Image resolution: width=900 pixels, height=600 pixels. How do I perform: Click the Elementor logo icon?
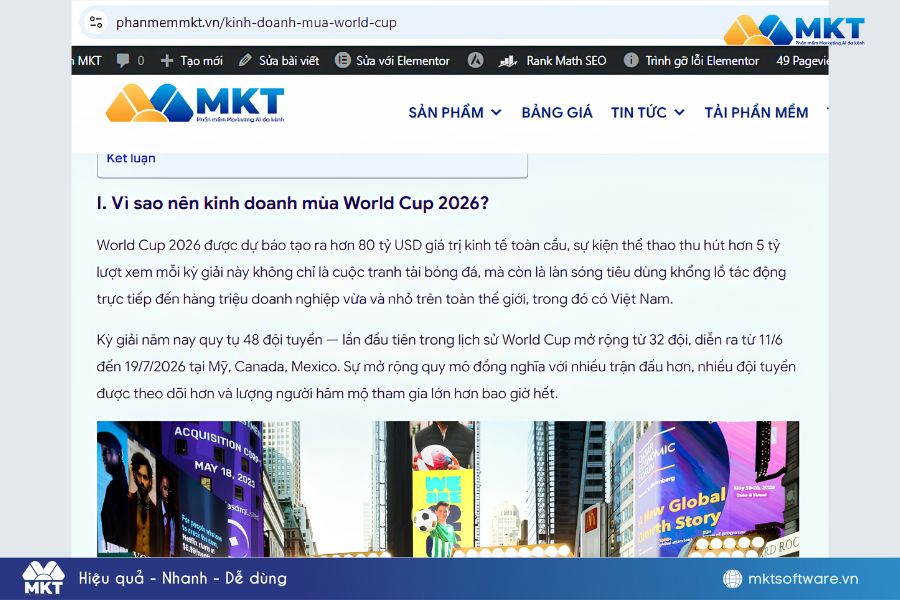click(x=343, y=60)
